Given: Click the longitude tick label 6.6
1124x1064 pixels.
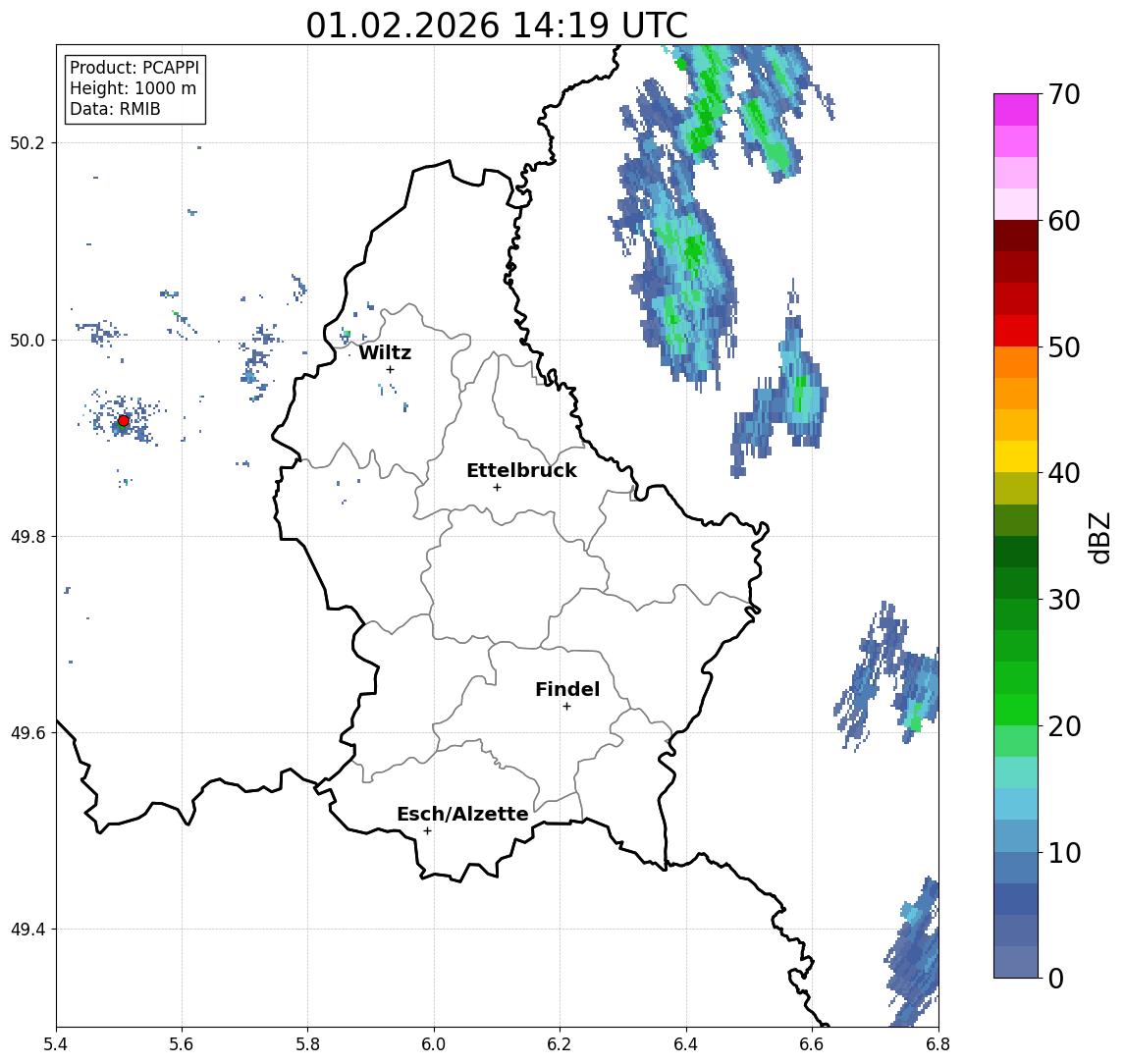Looking at the screenshot, I should coord(812,1044).
